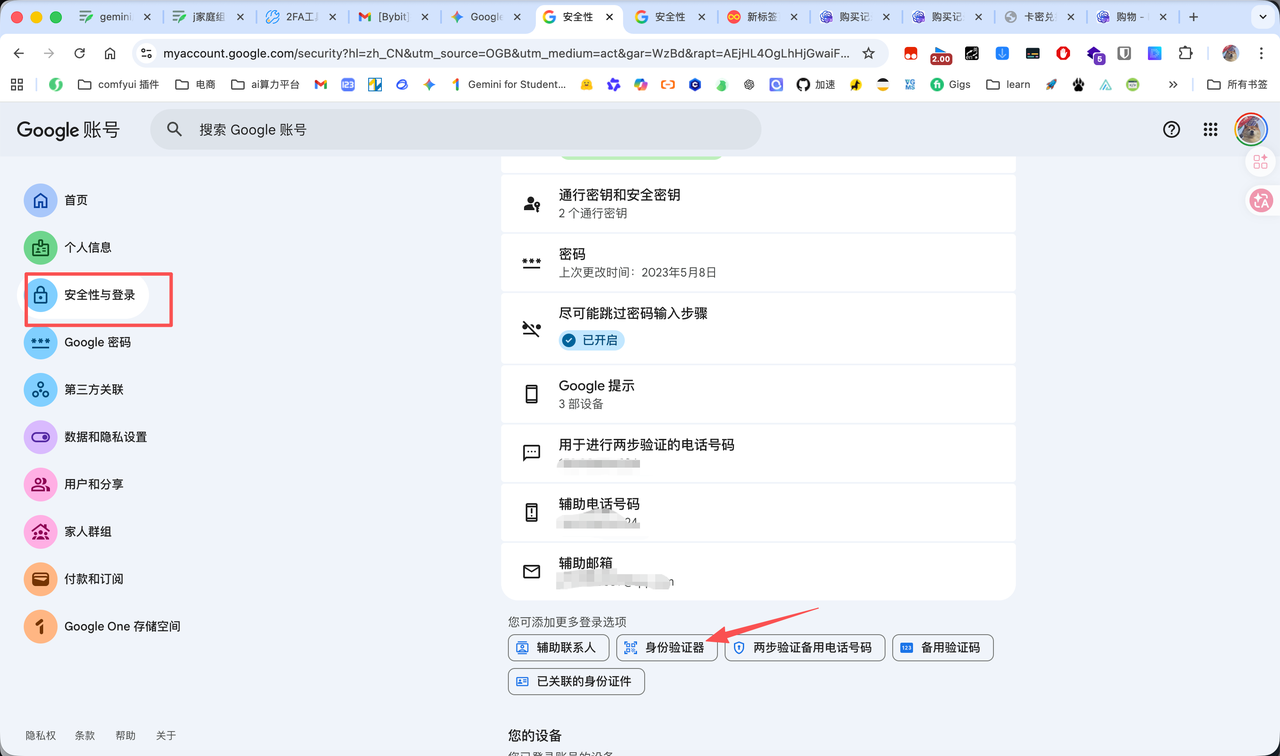Click the GitHub bookmark icon

tap(802, 85)
